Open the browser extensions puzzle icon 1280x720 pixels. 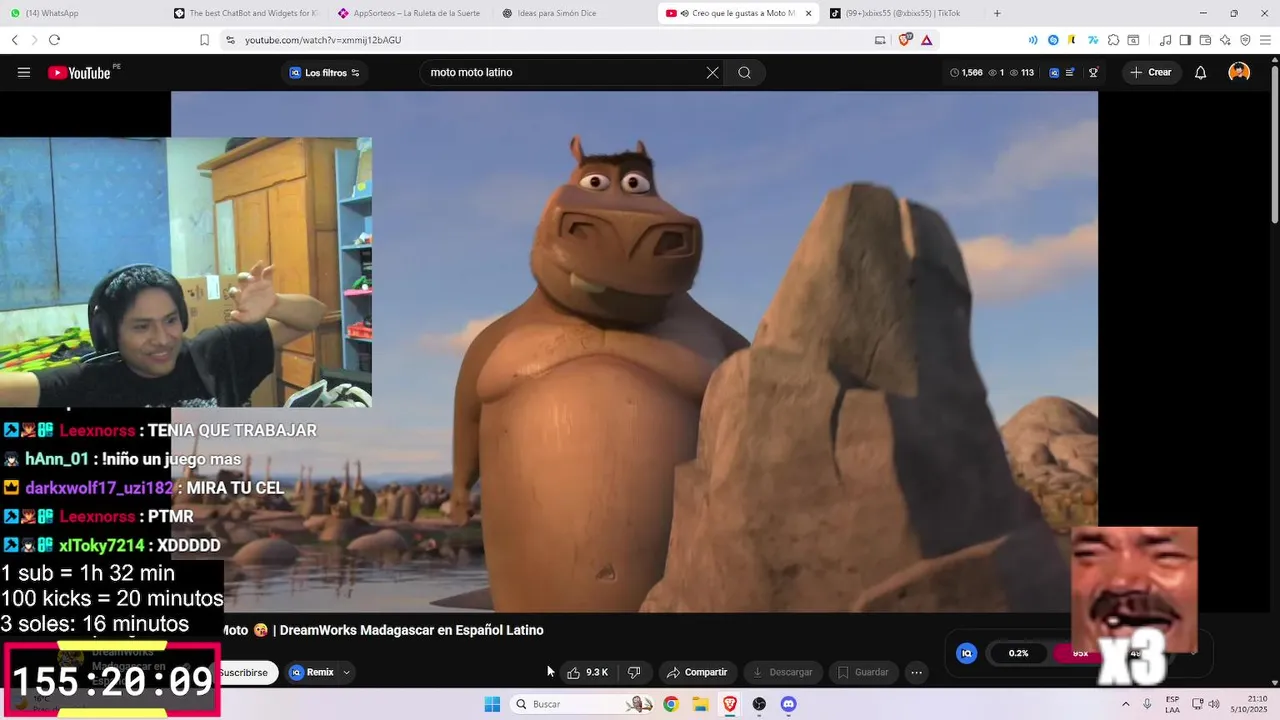point(1113,40)
